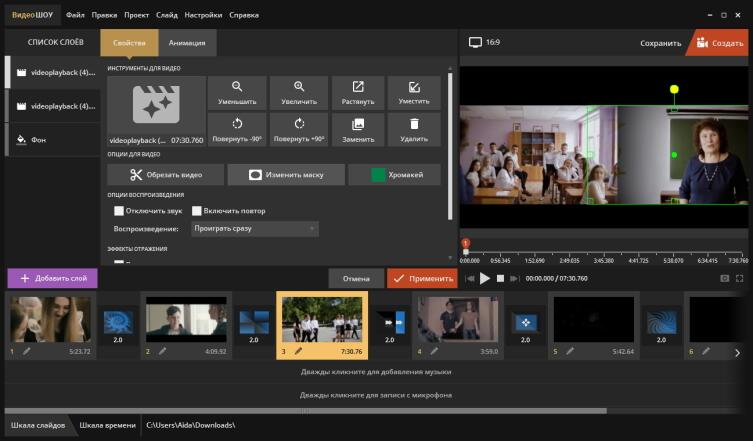753x441 pixels.
Task: Rotate the video with Повернуть -90°
Action: click(237, 130)
